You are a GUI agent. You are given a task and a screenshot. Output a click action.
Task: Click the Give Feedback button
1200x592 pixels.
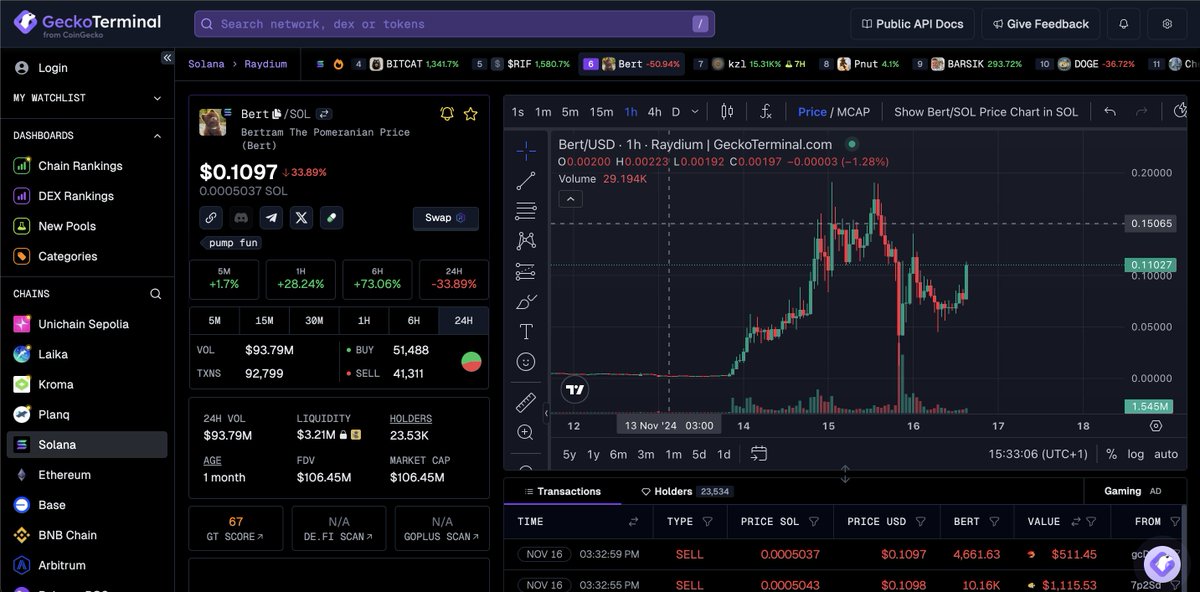1041,24
